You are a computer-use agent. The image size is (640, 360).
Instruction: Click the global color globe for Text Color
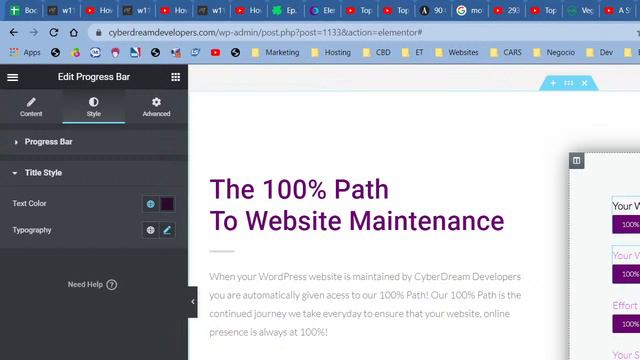point(151,204)
